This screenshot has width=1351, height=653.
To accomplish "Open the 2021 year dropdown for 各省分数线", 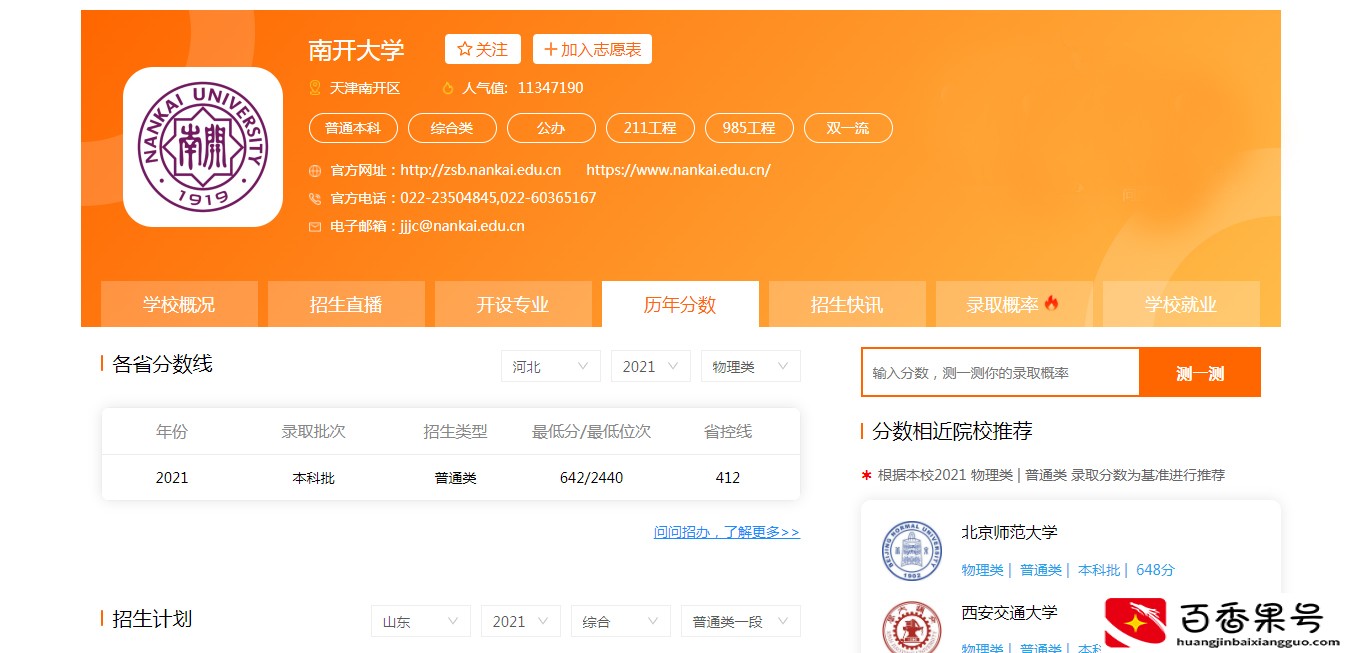I will [651, 366].
